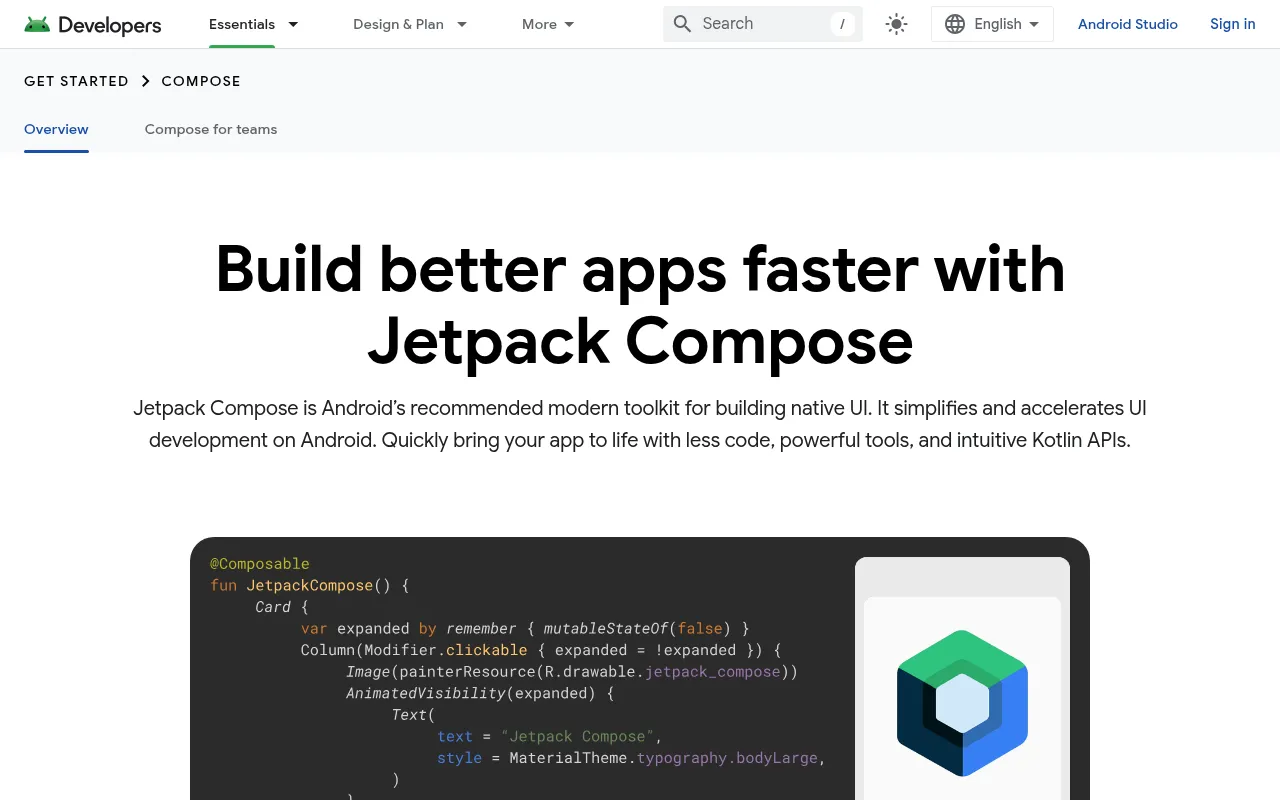This screenshot has height=800, width=1280.
Task: Click the Jetpack Compose hexagon logo
Action: [962, 703]
